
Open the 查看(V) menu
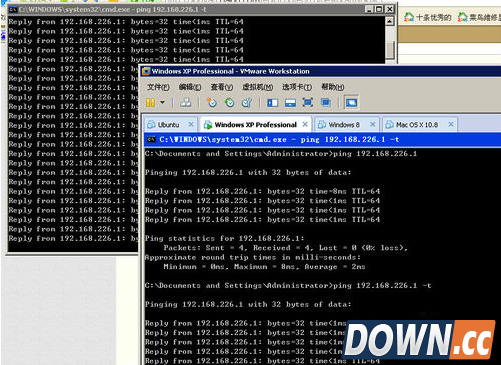222,87
